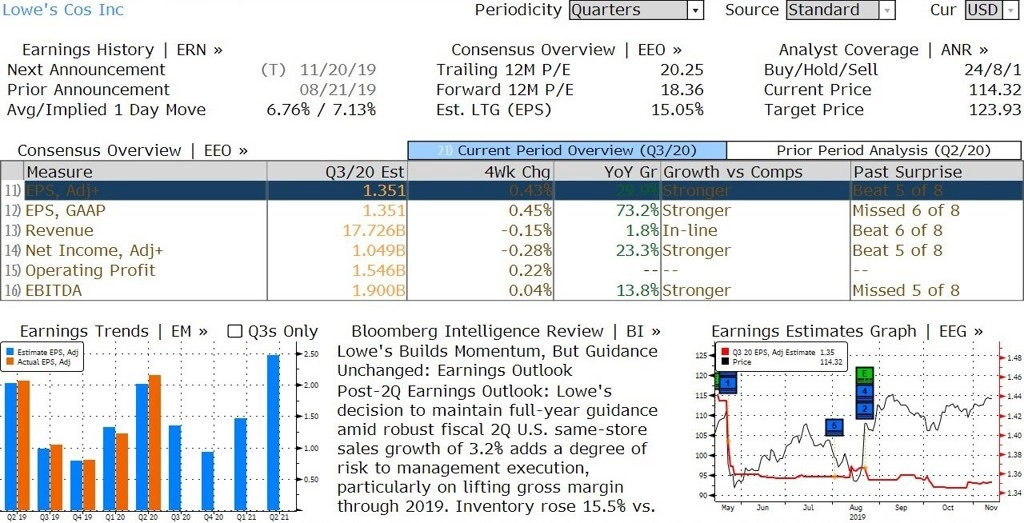
Task: Open Earnings History ERN link
Action: (122, 50)
